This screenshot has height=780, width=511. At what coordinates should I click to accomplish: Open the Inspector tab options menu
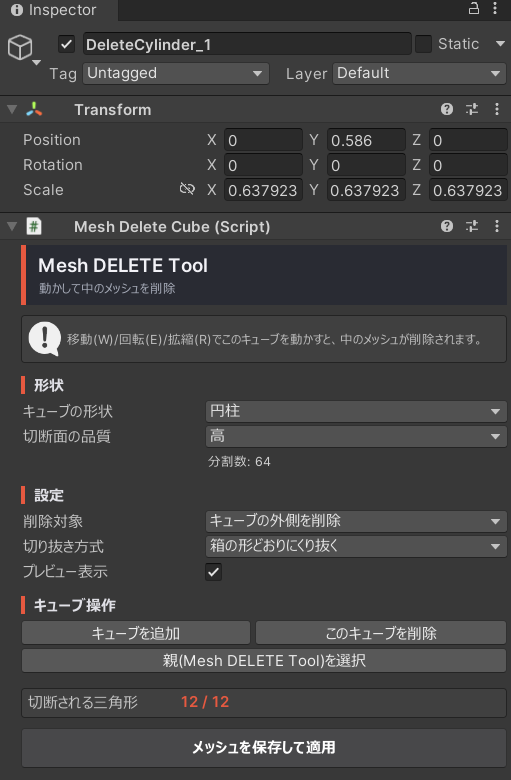[495, 8]
